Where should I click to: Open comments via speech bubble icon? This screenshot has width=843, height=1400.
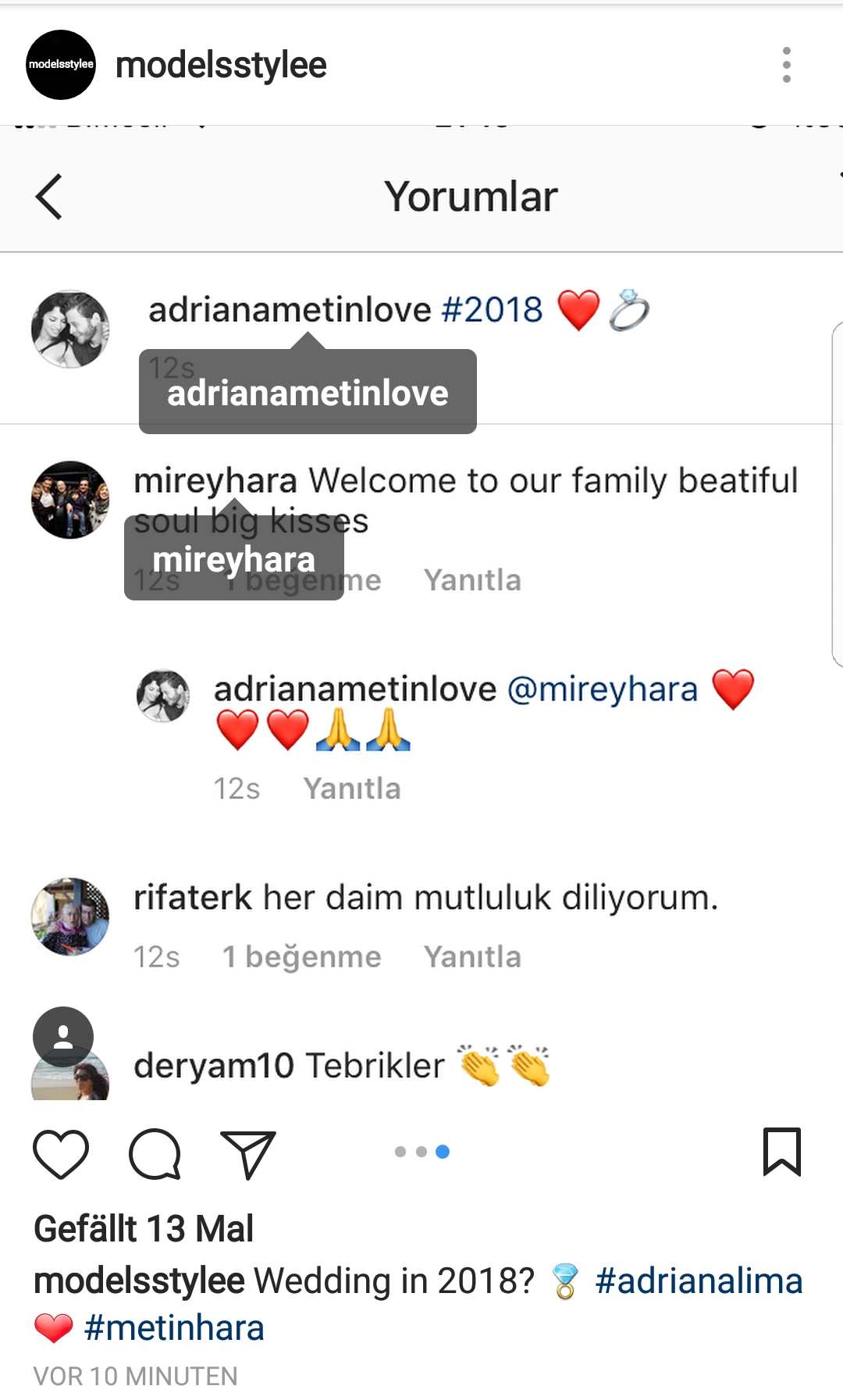tap(155, 1153)
